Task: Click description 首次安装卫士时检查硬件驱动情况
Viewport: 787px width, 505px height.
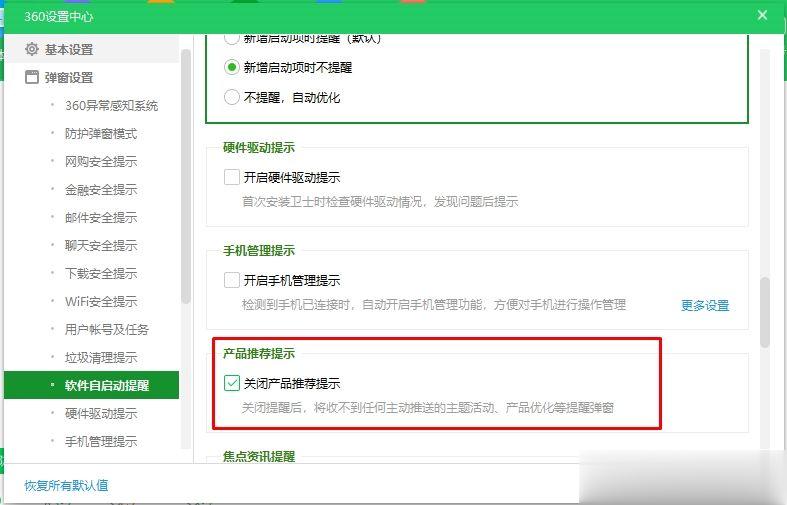Action: tap(380, 202)
